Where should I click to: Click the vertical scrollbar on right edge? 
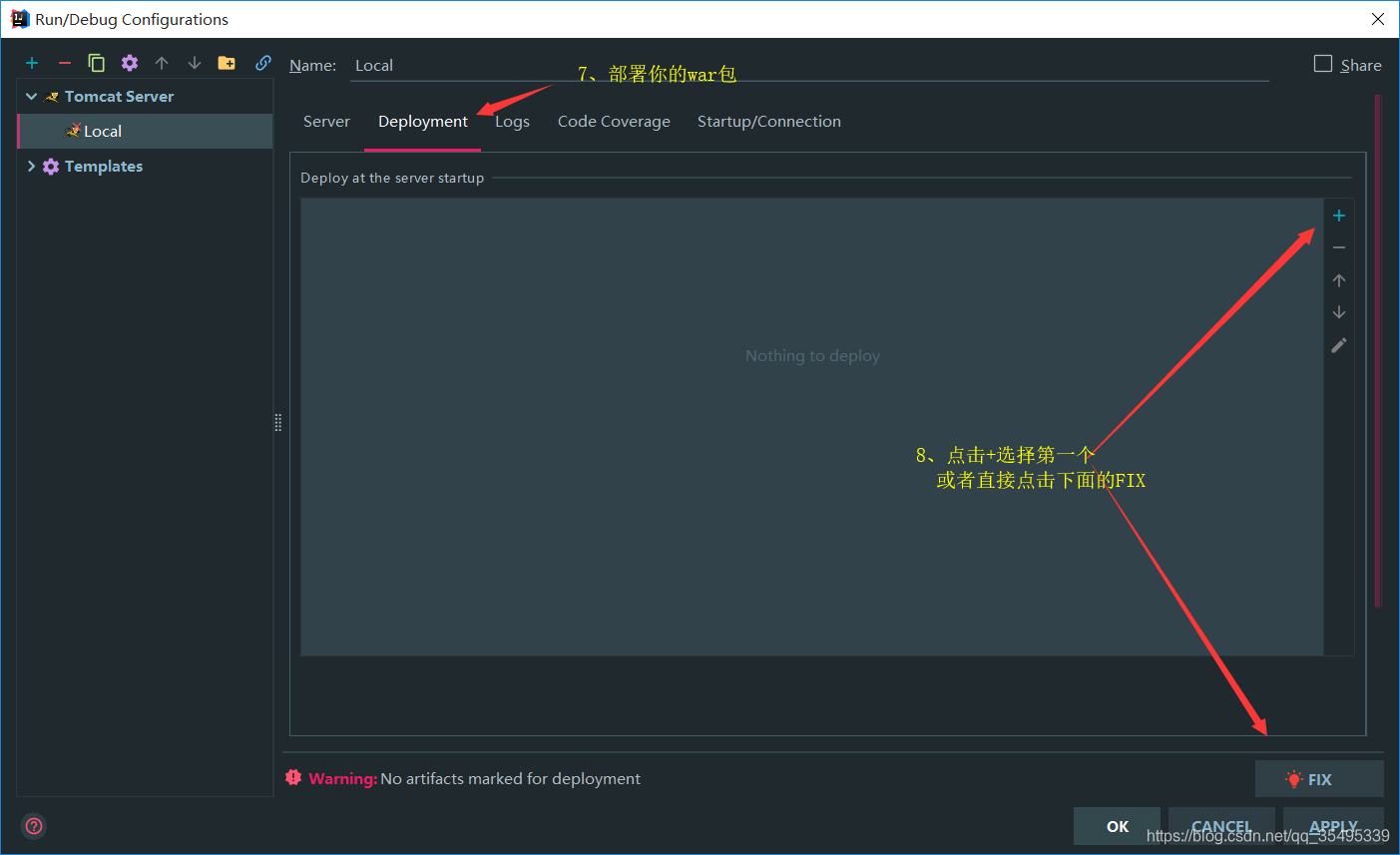pos(1378,349)
